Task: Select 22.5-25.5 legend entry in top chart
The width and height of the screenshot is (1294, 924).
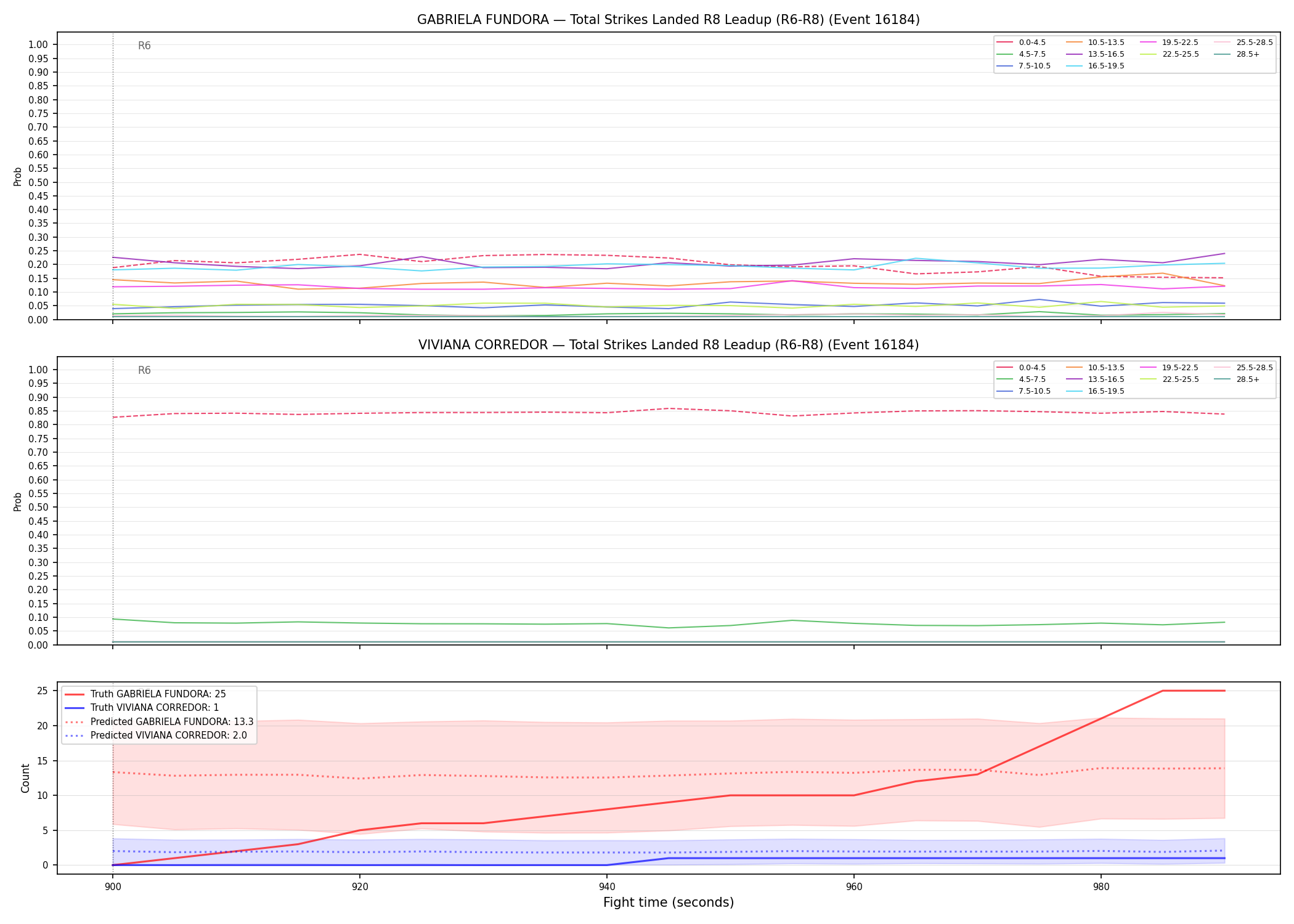Action: click(1170, 54)
